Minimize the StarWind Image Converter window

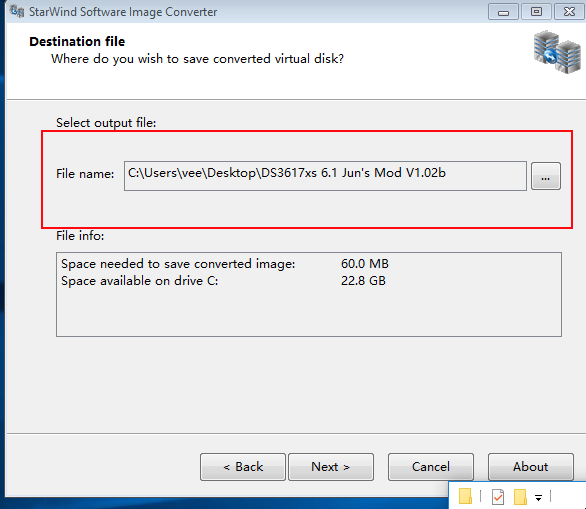pyautogui.click(x=503, y=12)
